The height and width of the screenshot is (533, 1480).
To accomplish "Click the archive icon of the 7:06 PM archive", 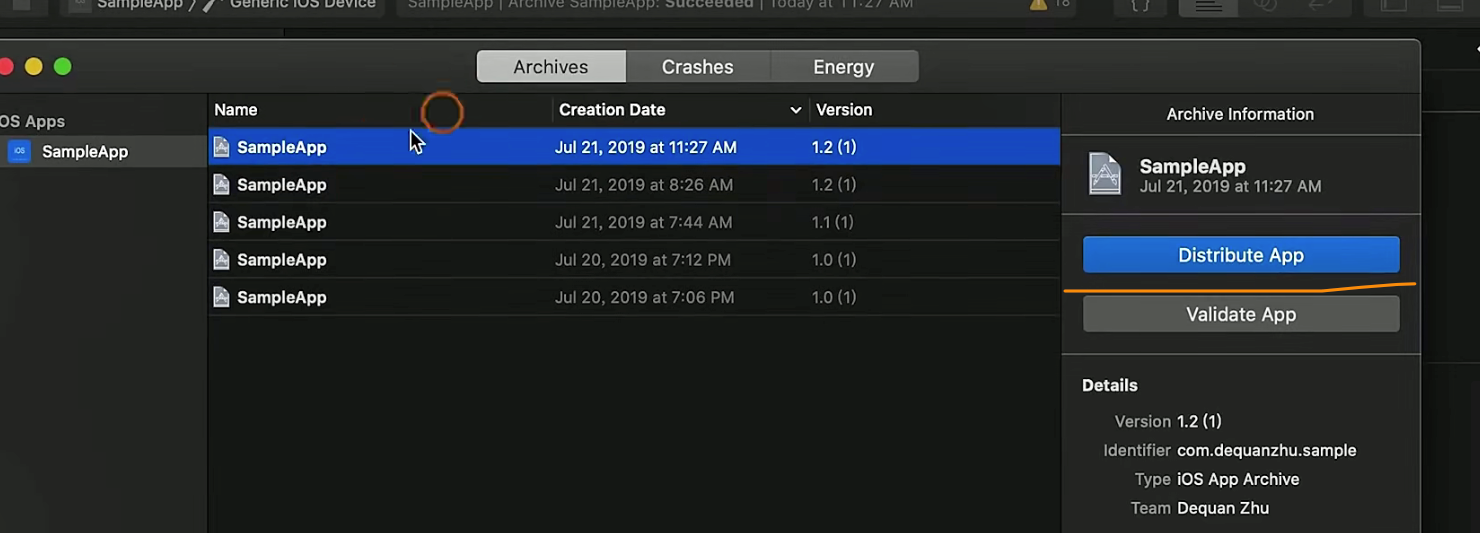I will (222, 297).
